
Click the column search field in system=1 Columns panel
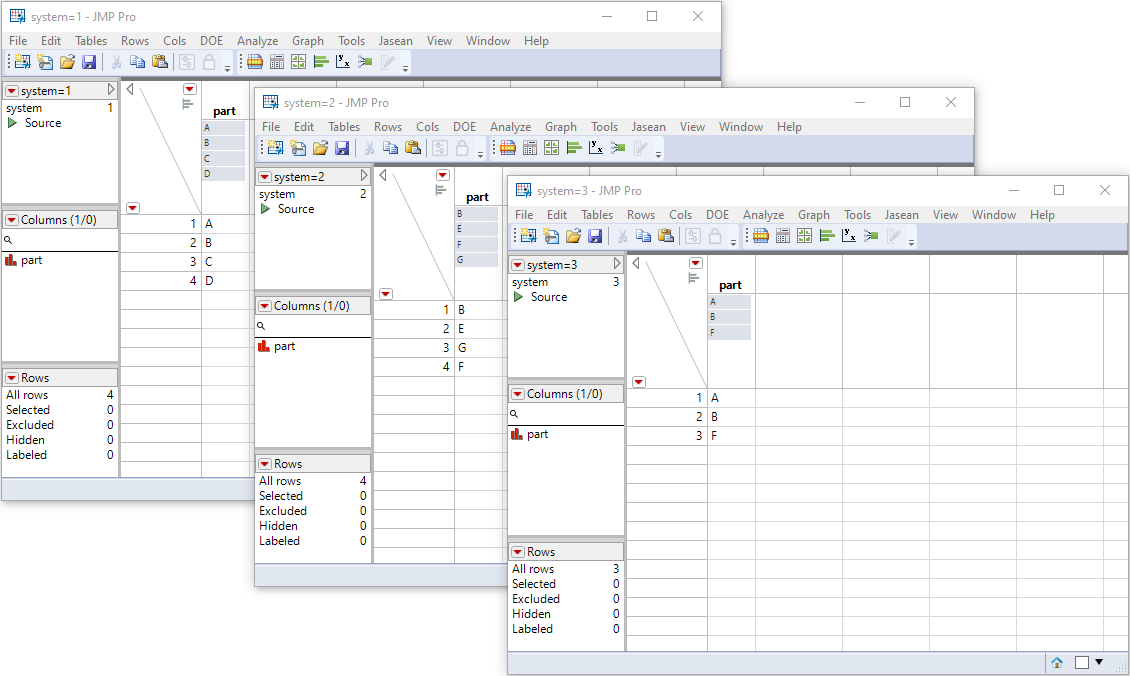pyautogui.click(x=55, y=240)
